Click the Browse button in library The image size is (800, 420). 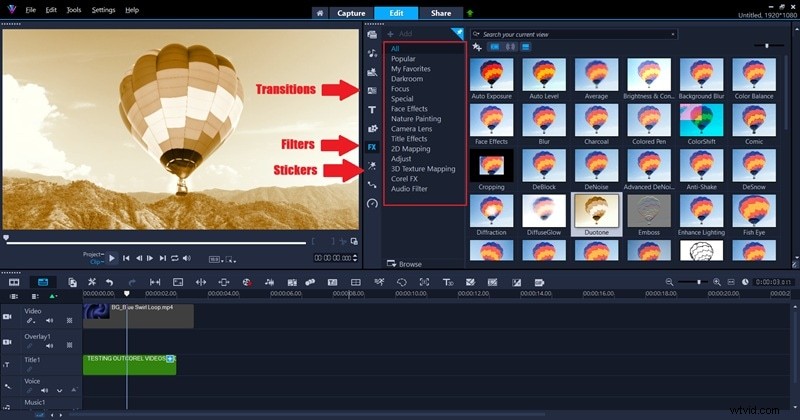405,264
